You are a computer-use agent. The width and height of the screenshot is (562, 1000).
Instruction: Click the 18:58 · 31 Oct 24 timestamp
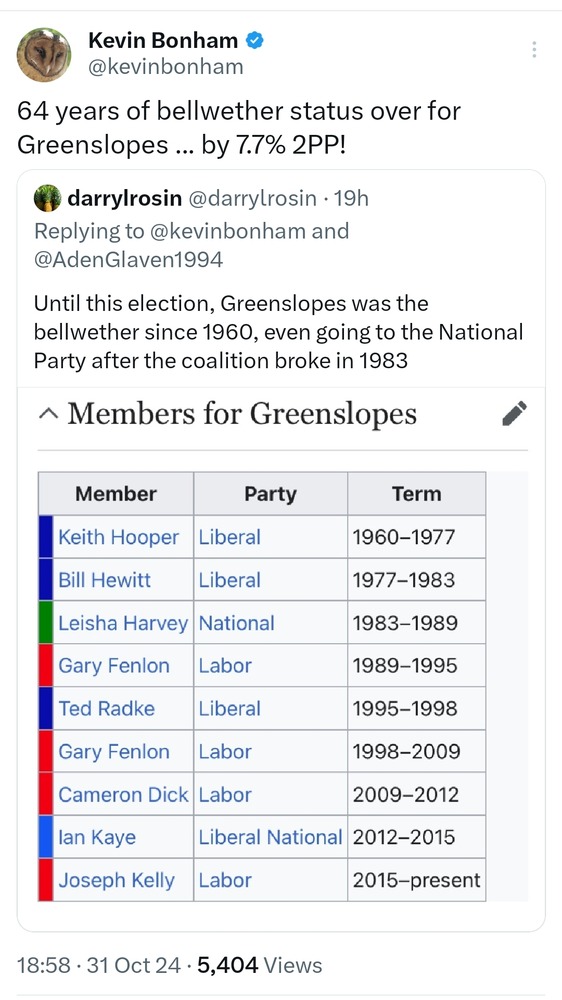point(99,965)
